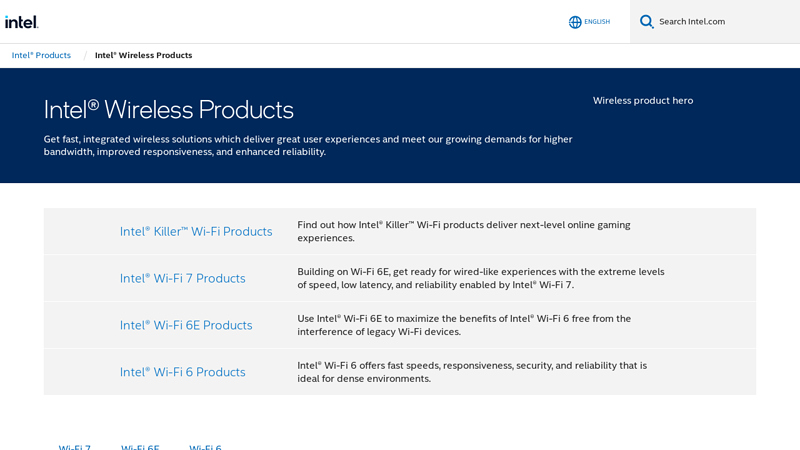
Task: Click 'Building on Wi-Fi 6E' description
Action: tap(481, 278)
